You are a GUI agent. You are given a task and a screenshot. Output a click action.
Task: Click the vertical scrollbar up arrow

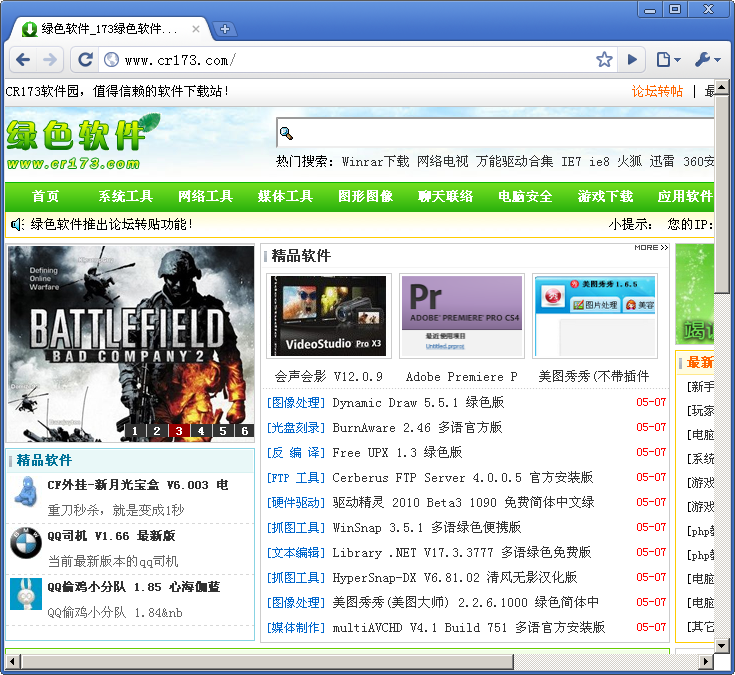pyautogui.click(x=722, y=87)
